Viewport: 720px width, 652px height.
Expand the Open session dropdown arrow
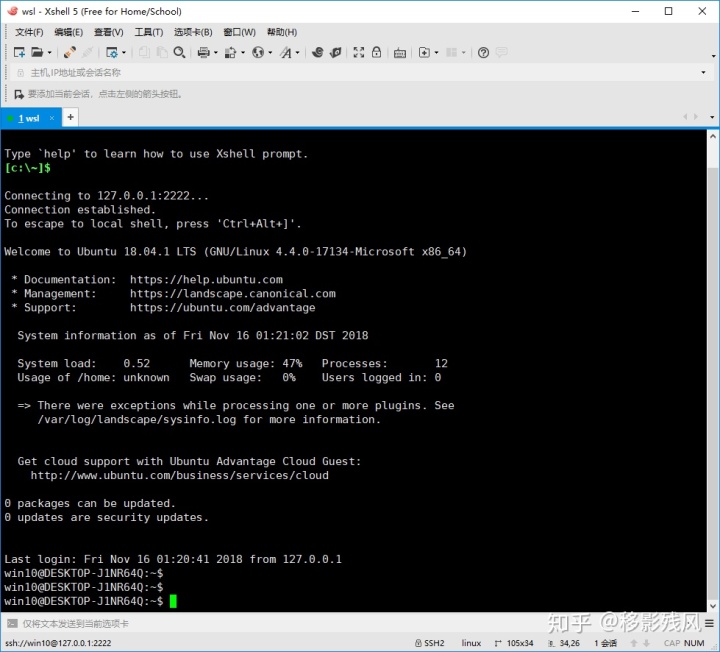tap(49, 53)
